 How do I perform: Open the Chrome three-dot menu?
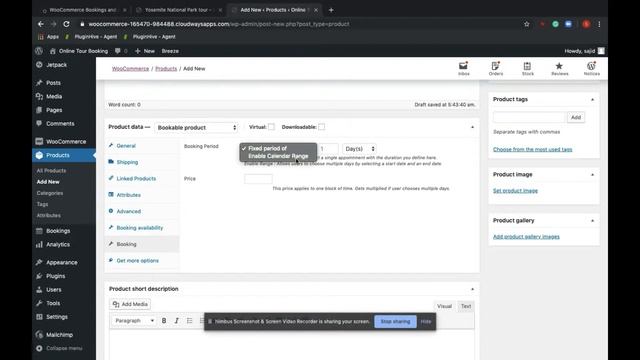(x=599, y=24)
